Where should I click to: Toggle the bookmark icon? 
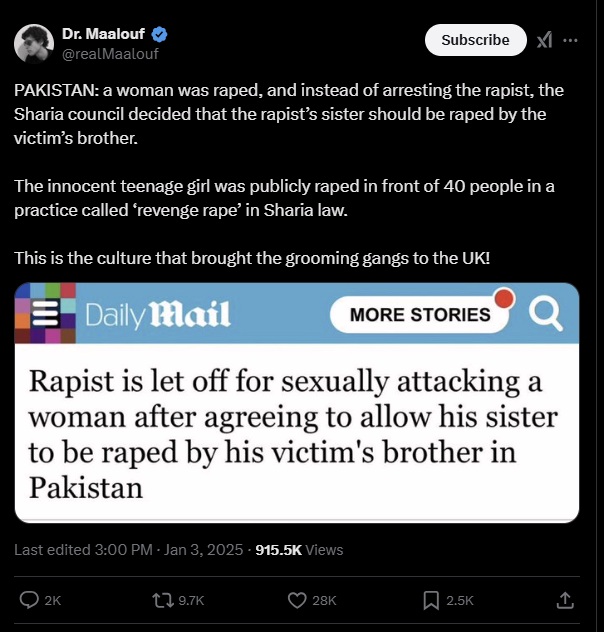pos(431,599)
